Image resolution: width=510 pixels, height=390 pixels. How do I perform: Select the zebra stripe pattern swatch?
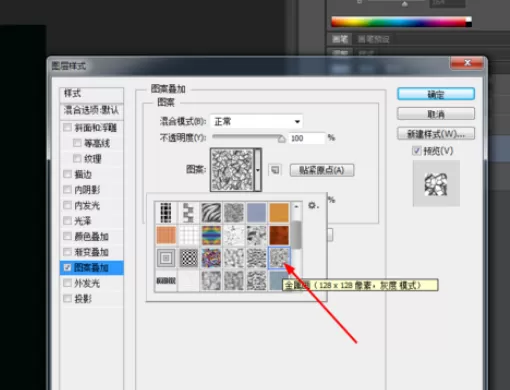[211, 212]
